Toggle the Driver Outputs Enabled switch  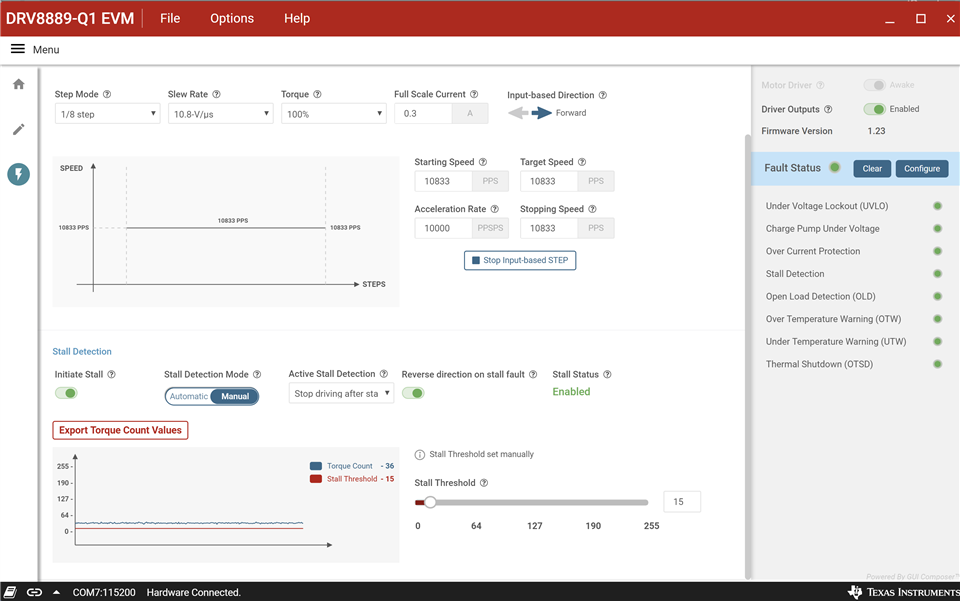click(874, 109)
